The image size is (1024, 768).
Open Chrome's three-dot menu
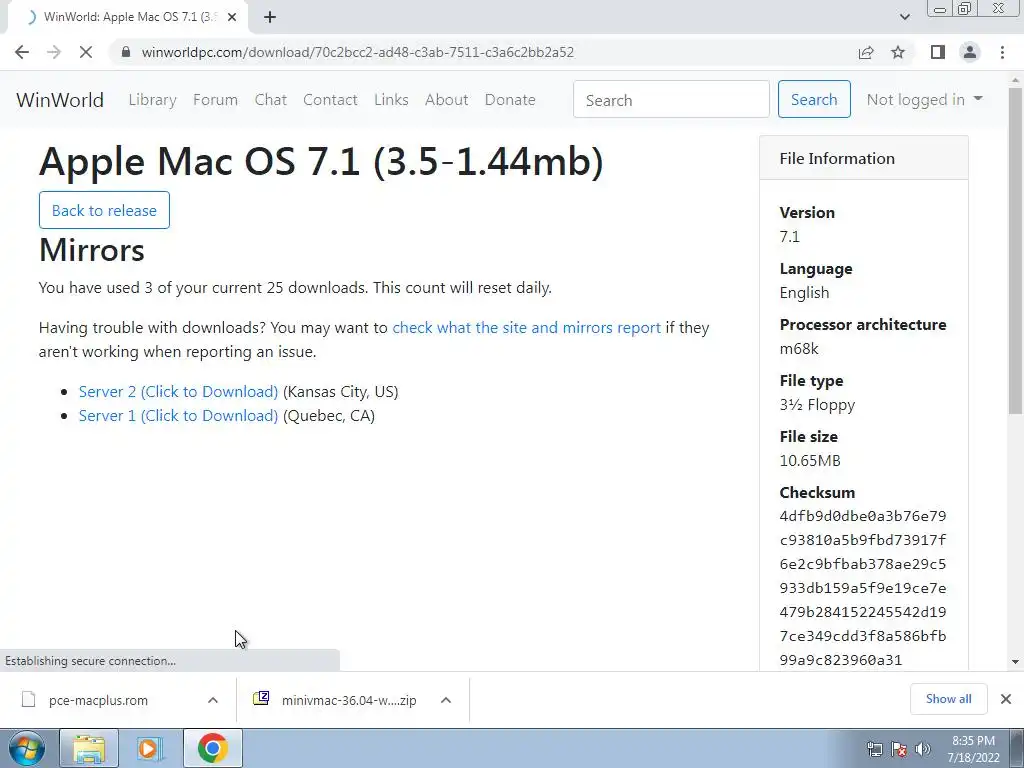pyautogui.click(x=1002, y=52)
